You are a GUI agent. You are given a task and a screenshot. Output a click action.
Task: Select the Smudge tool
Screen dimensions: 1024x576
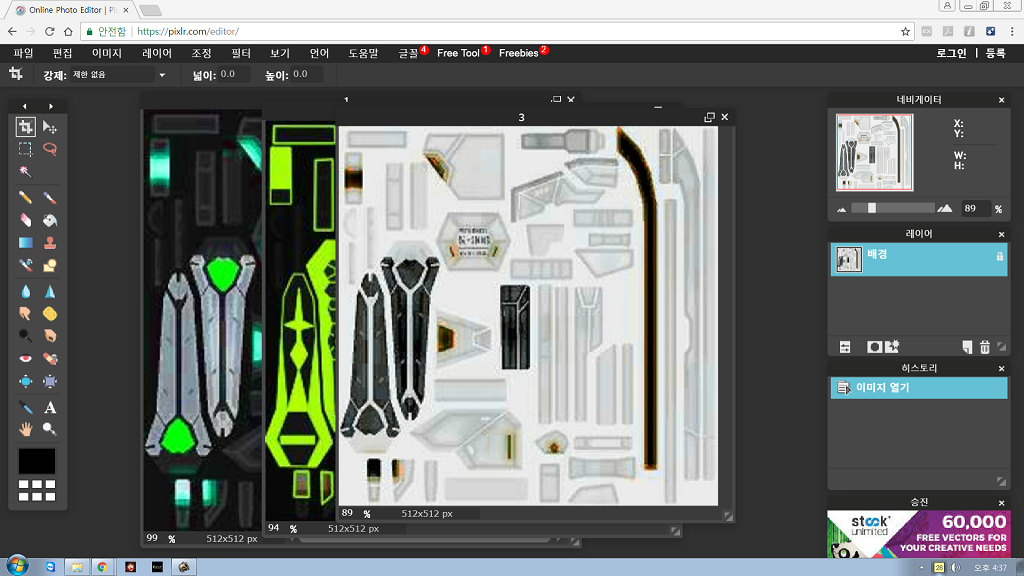coord(25,313)
